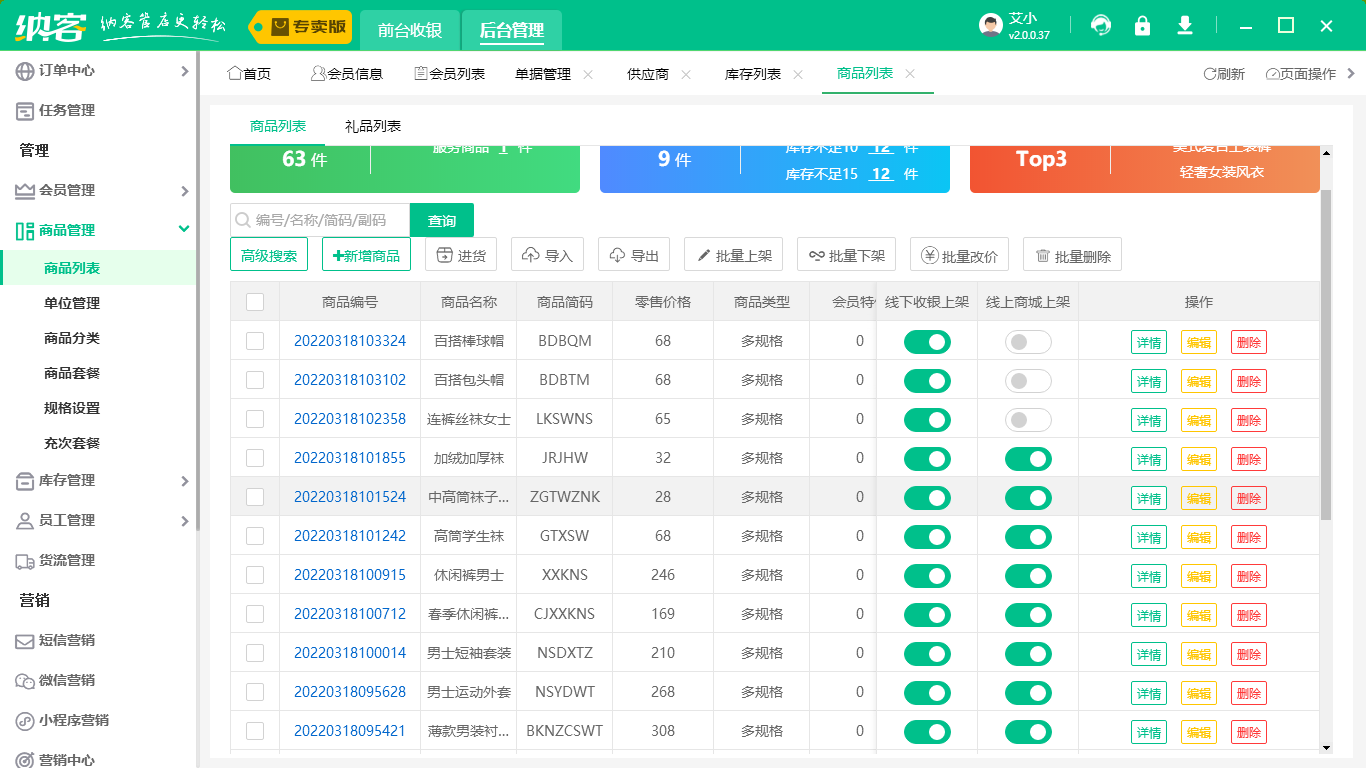The width and height of the screenshot is (1366, 768).
Task: Click the 查询 search button
Action: 441,219
